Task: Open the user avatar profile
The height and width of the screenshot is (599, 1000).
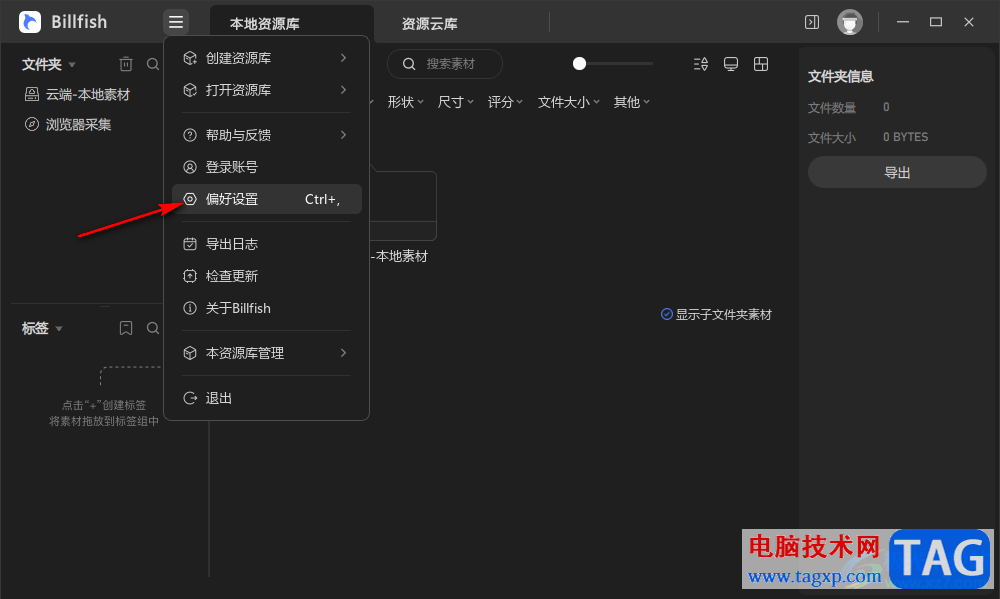Action: [849, 22]
